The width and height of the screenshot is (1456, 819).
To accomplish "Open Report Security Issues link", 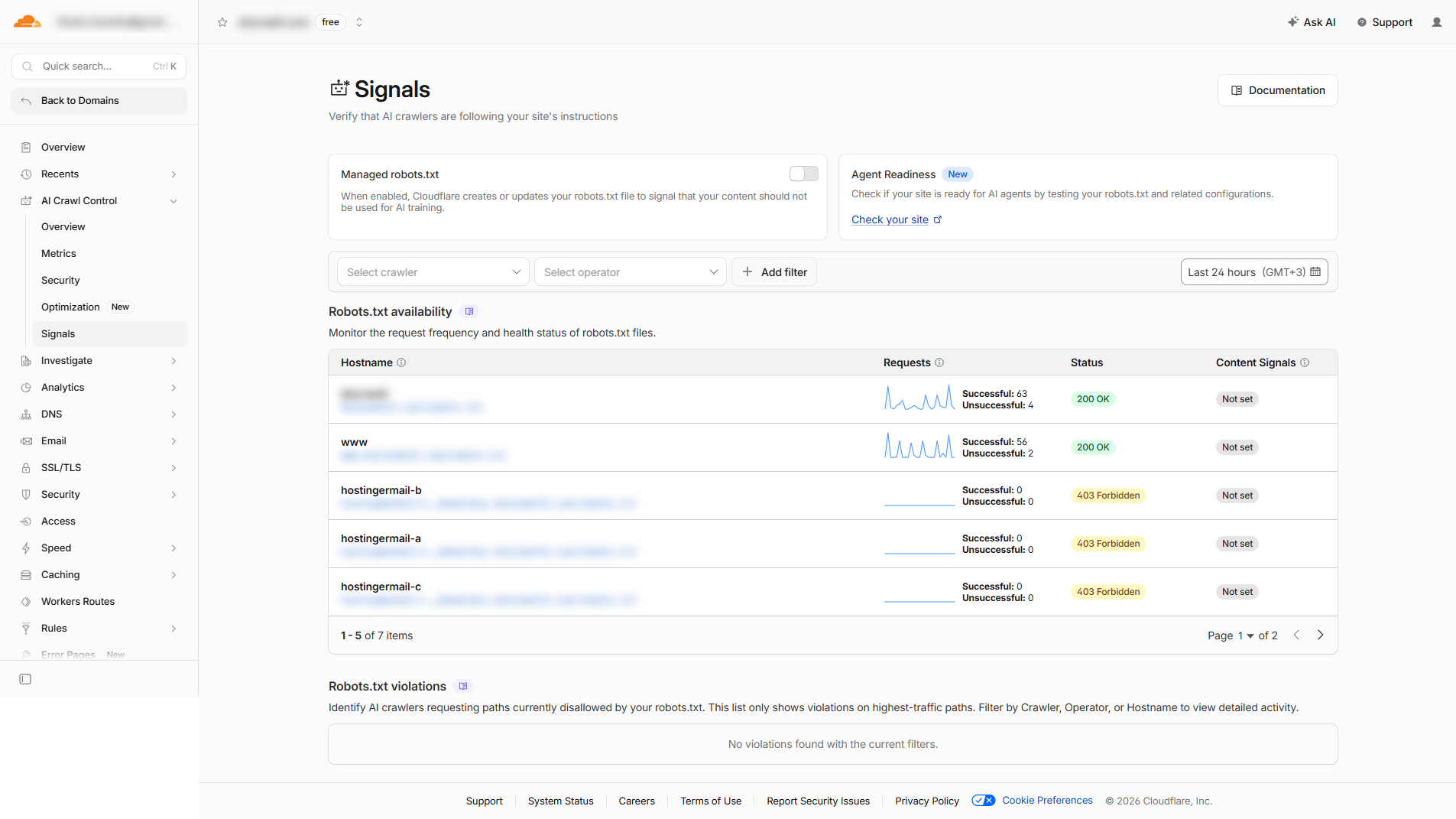I will 818,801.
